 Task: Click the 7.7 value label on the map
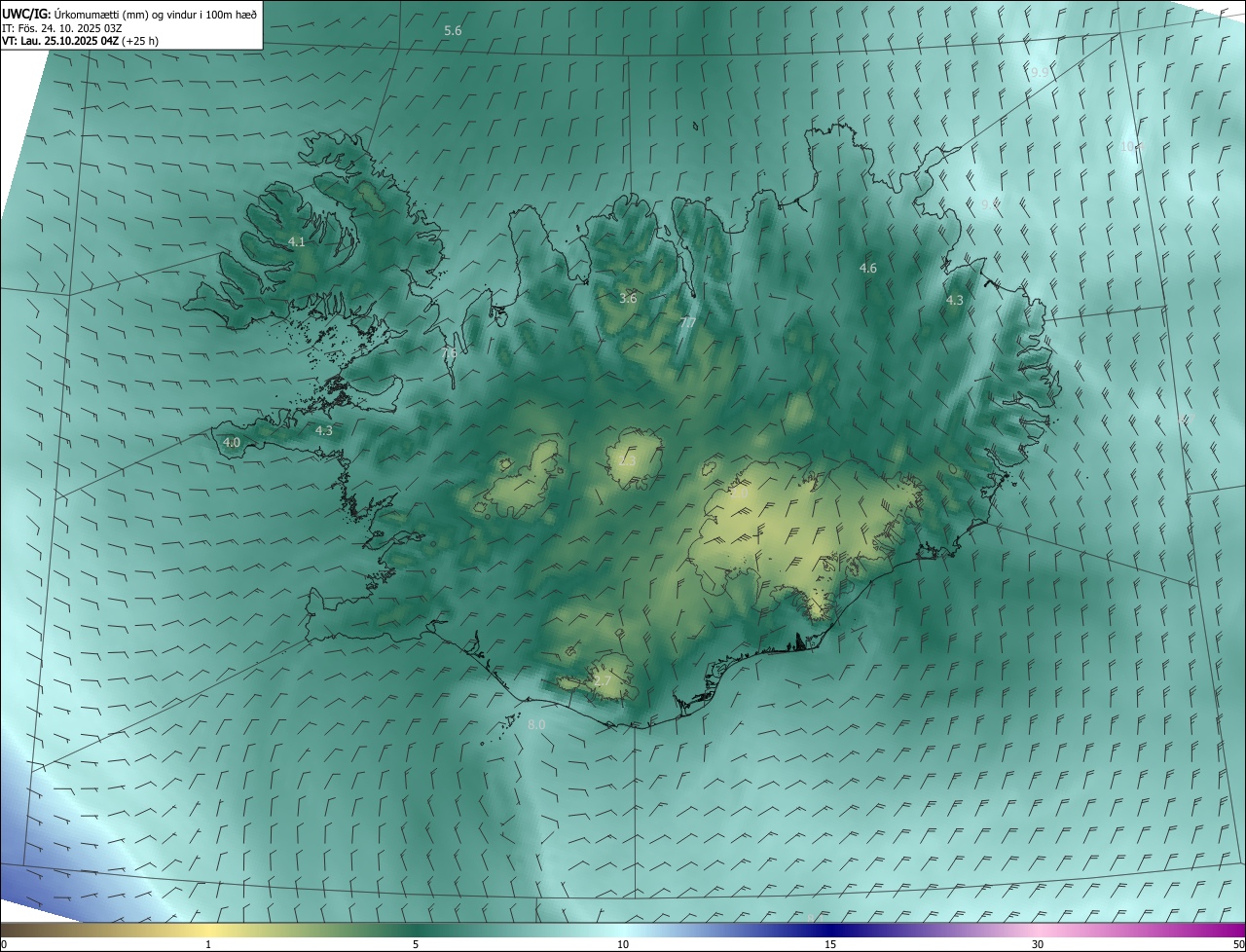[x=687, y=322]
